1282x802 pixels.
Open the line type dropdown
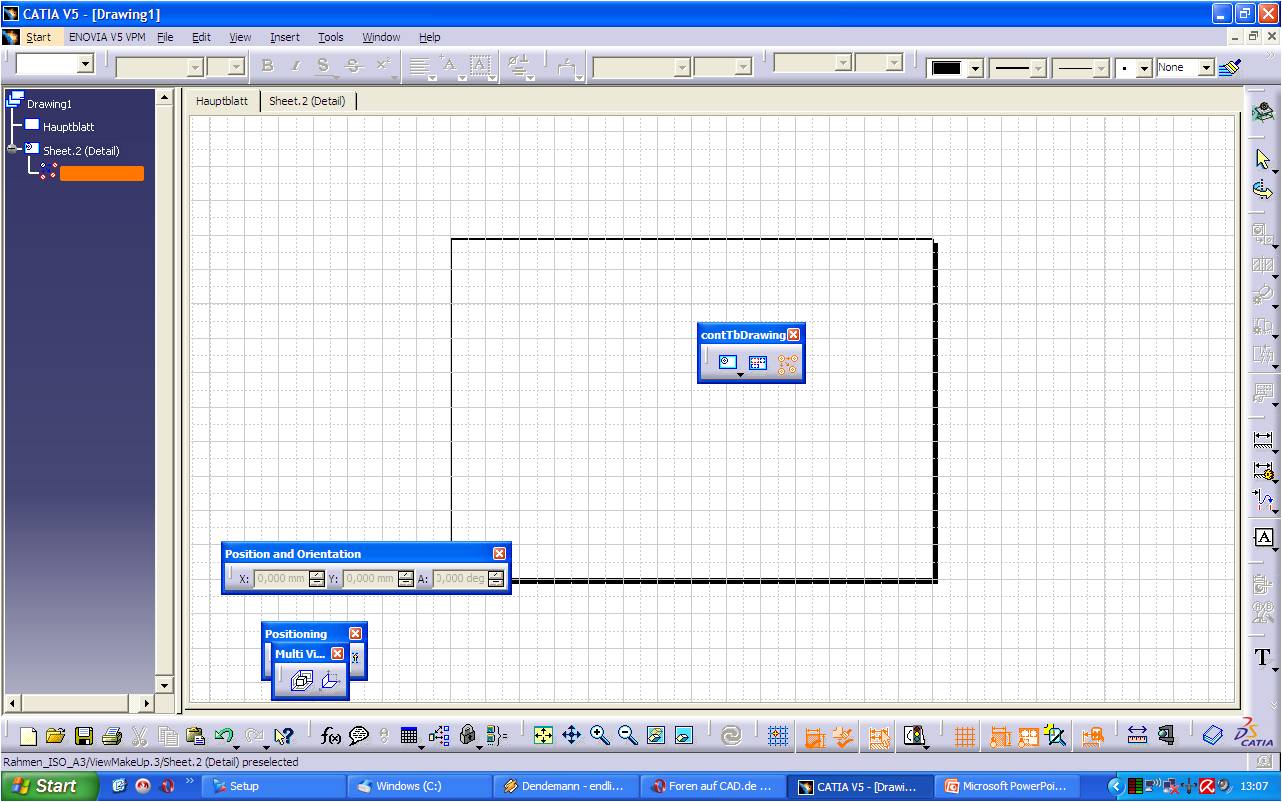[1100, 69]
